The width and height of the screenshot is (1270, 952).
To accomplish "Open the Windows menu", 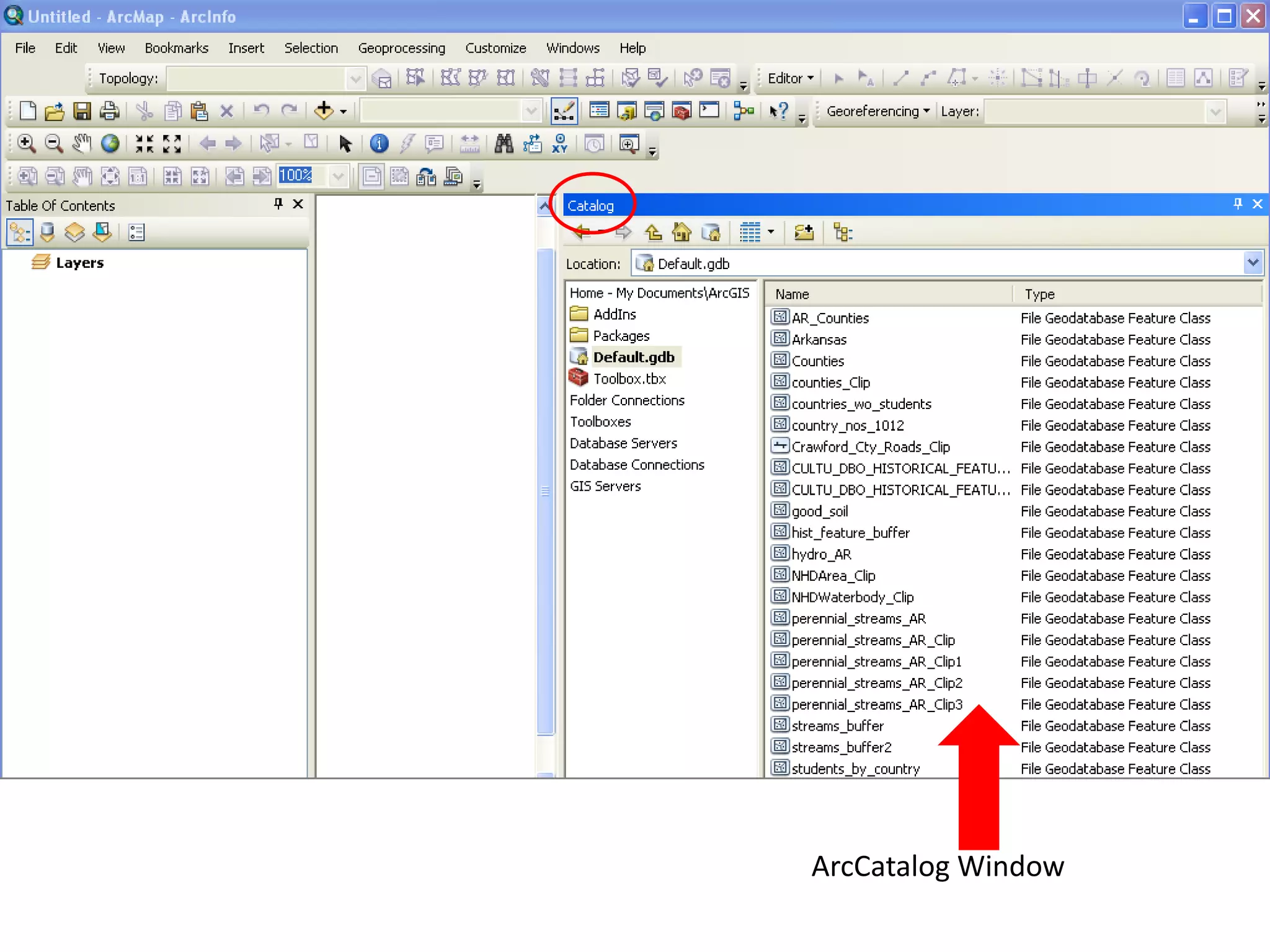I will point(572,48).
